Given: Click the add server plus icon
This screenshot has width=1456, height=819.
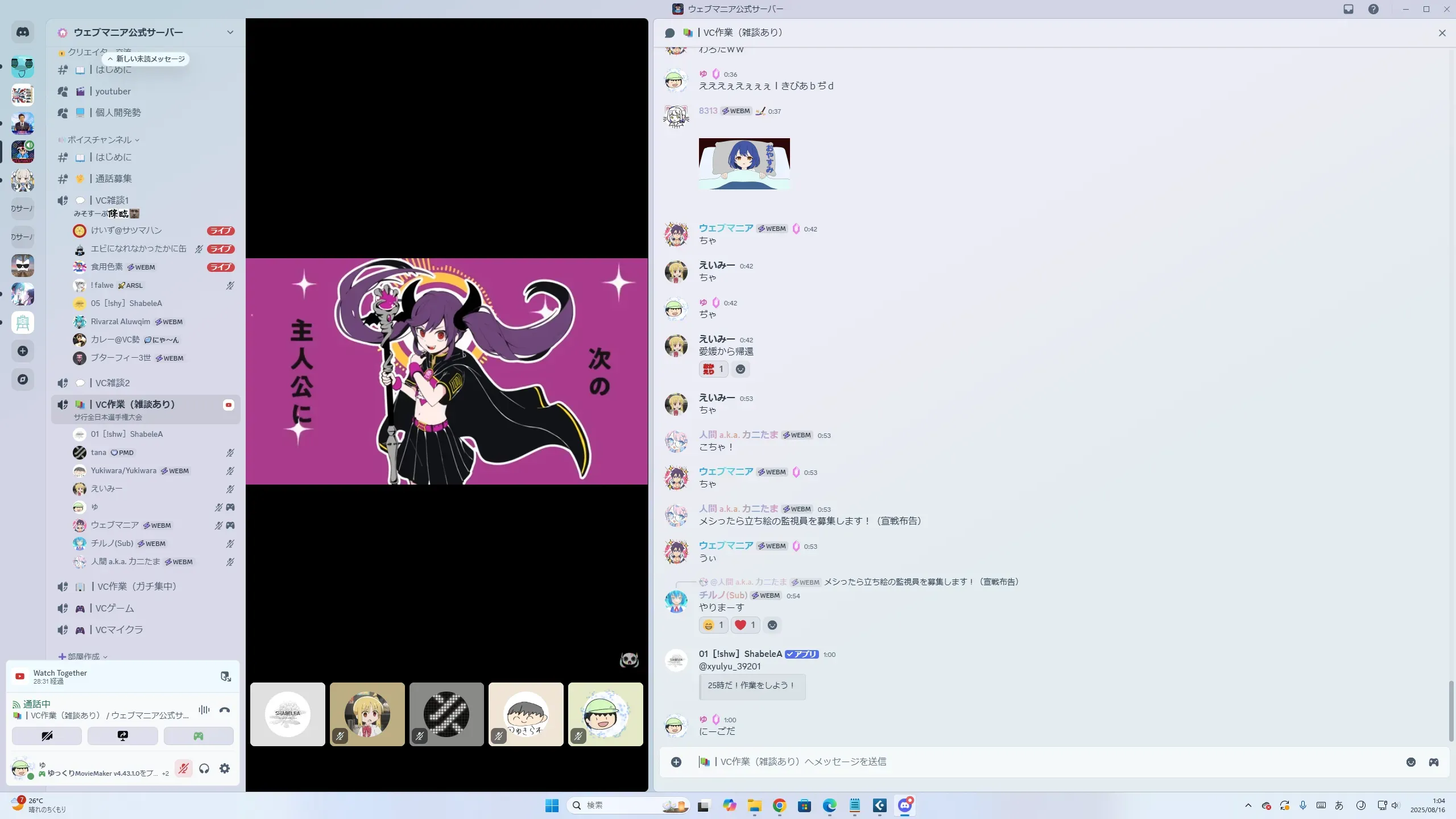Looking at the screenshot, I should click(x=23, y=351).
